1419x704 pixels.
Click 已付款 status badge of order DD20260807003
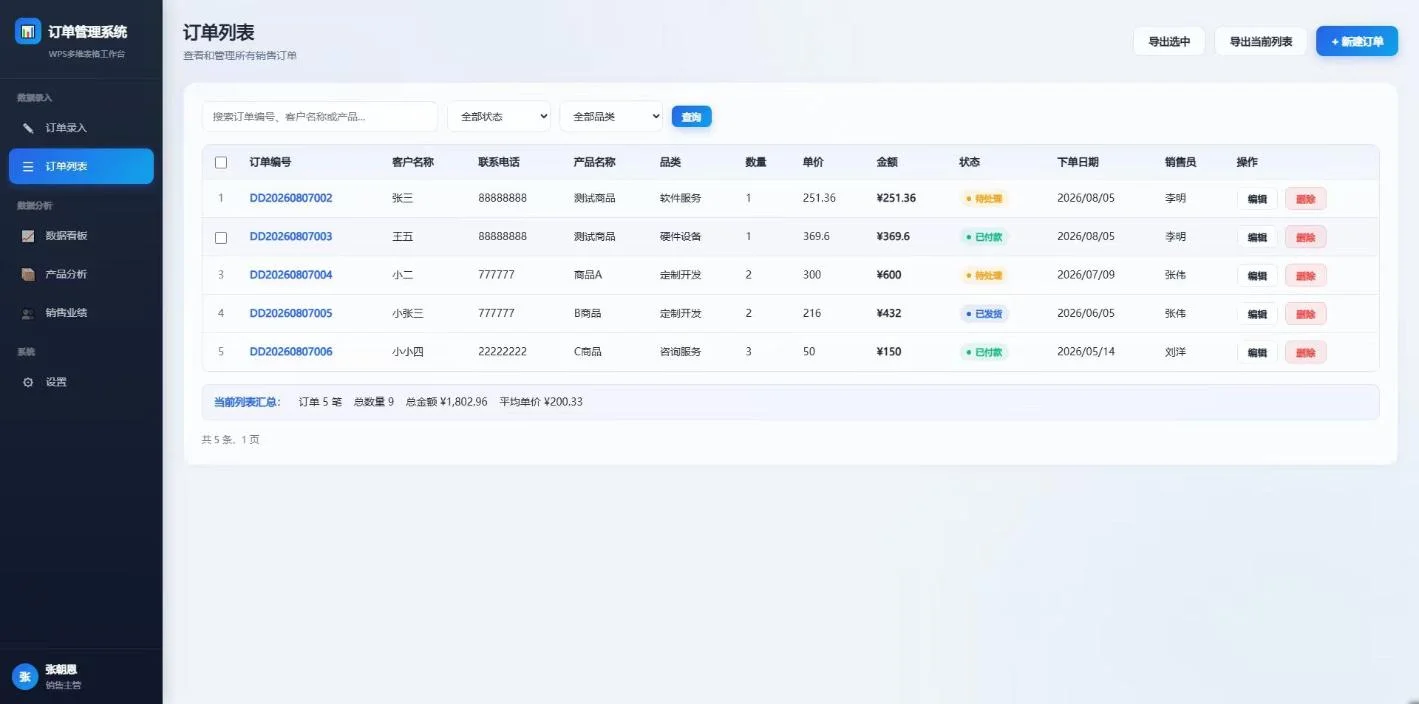pyautogui.click(x=984, y=237)
